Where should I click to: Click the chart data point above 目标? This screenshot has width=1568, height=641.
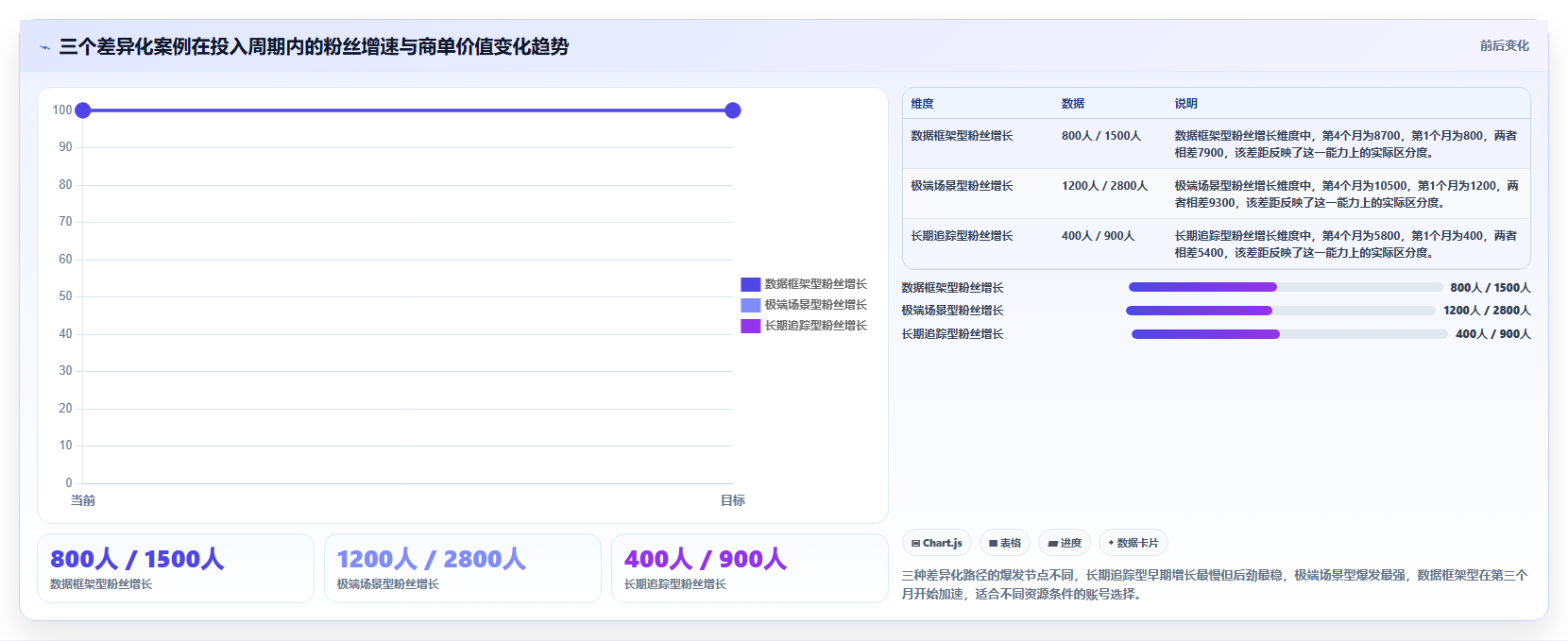(x=733, y=110)
